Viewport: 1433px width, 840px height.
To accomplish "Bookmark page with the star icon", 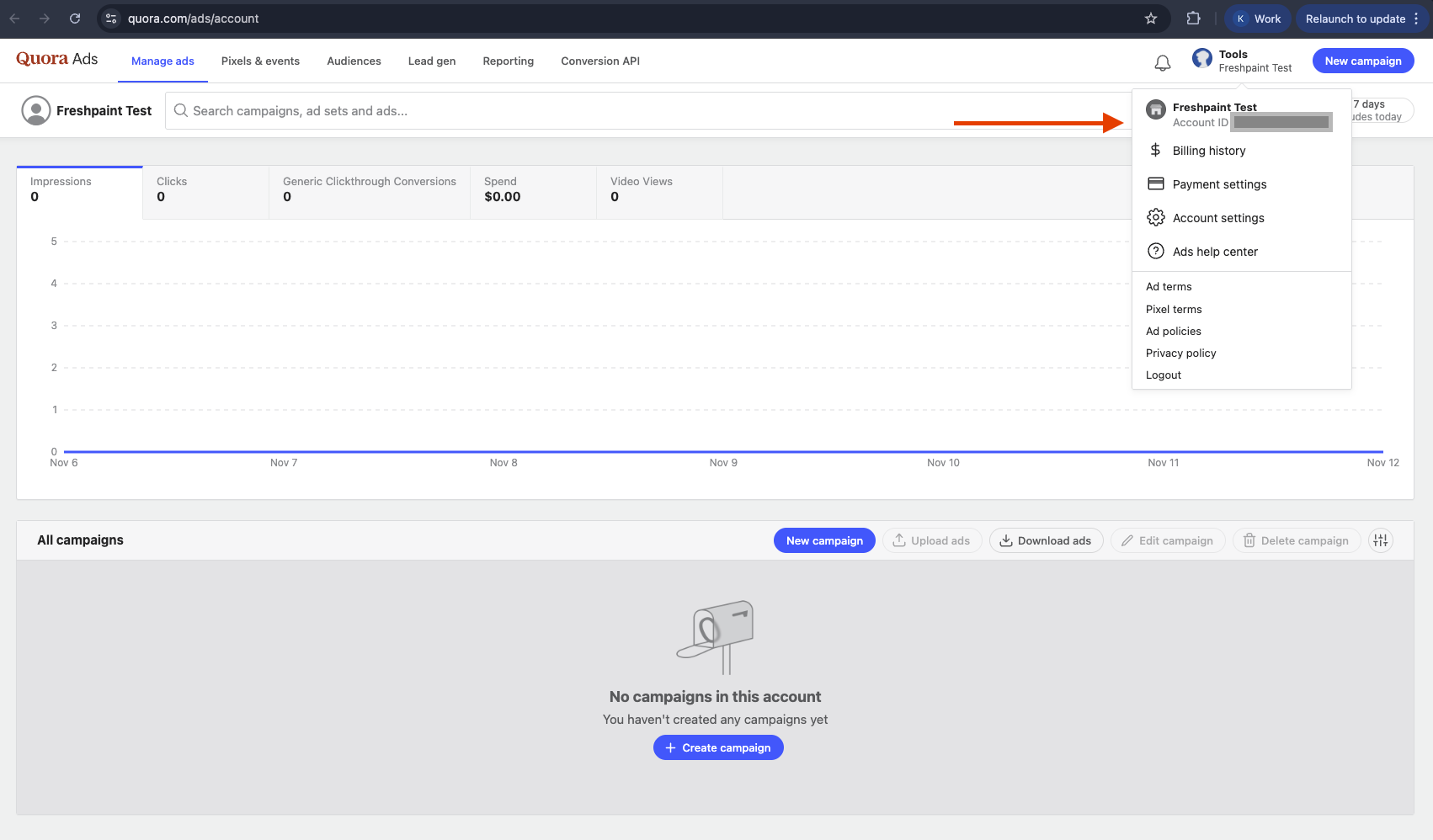I will pos(1150,19).
